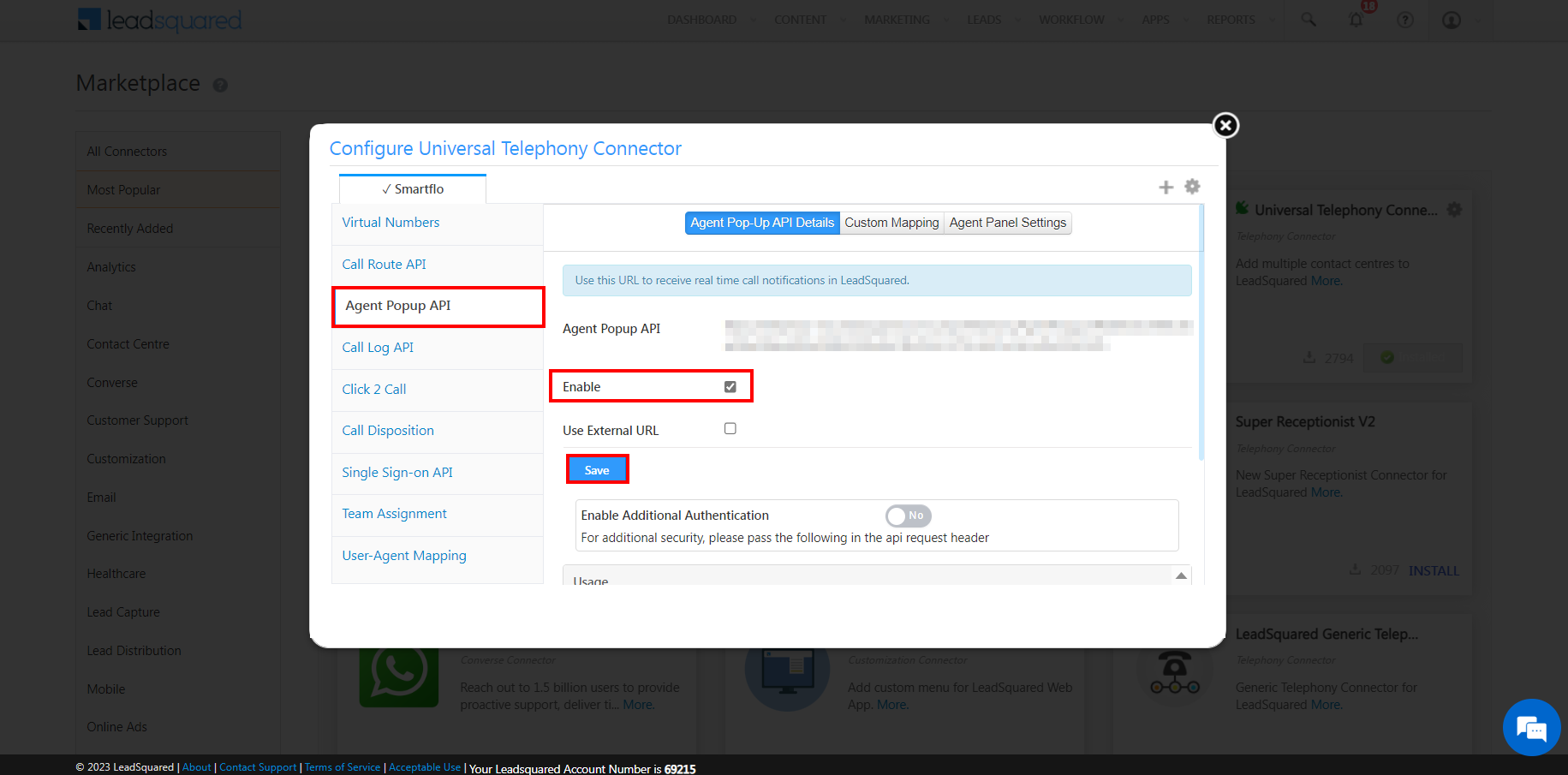
Task: Switch to Custom Mapping tab
Action: 891,223
